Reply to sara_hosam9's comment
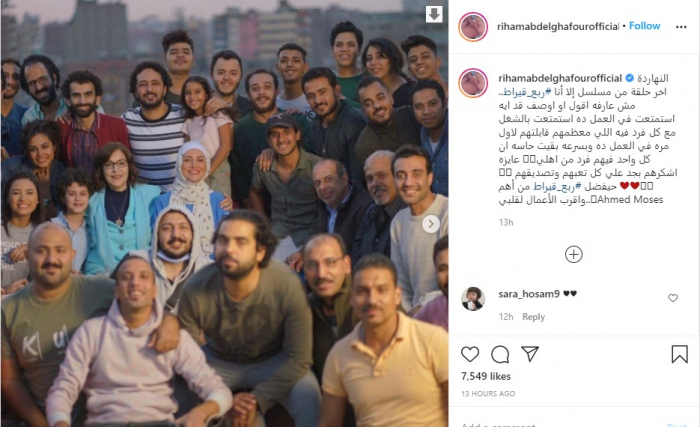The image size is (700, 427). [x=533, y=317]
